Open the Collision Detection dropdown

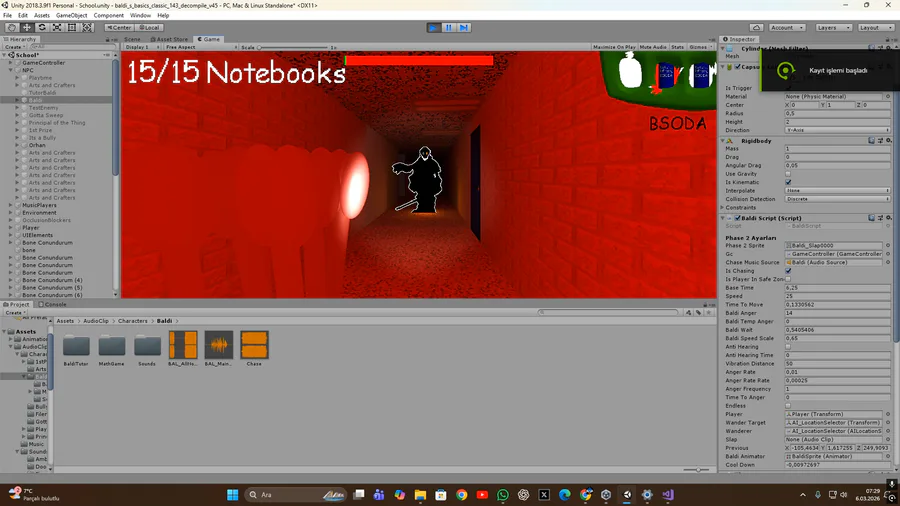[x=837, y=199]
